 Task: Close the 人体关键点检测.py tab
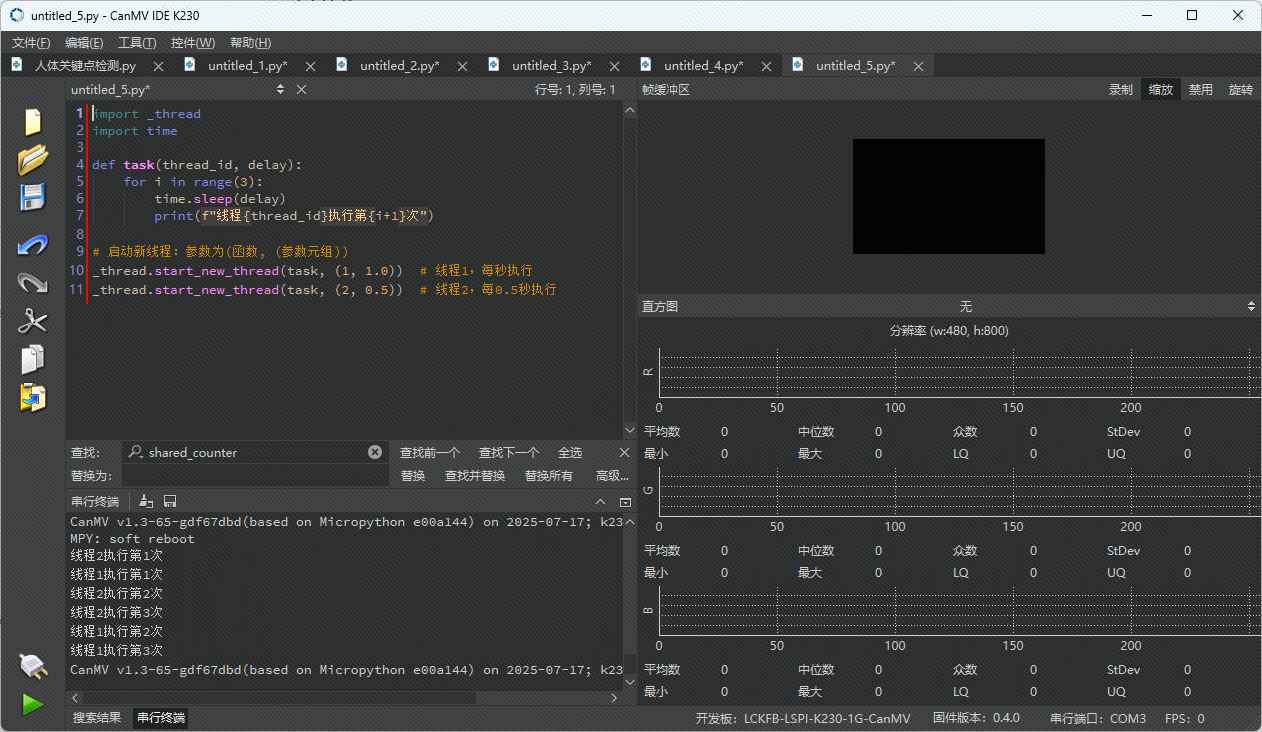pos(158,66)
